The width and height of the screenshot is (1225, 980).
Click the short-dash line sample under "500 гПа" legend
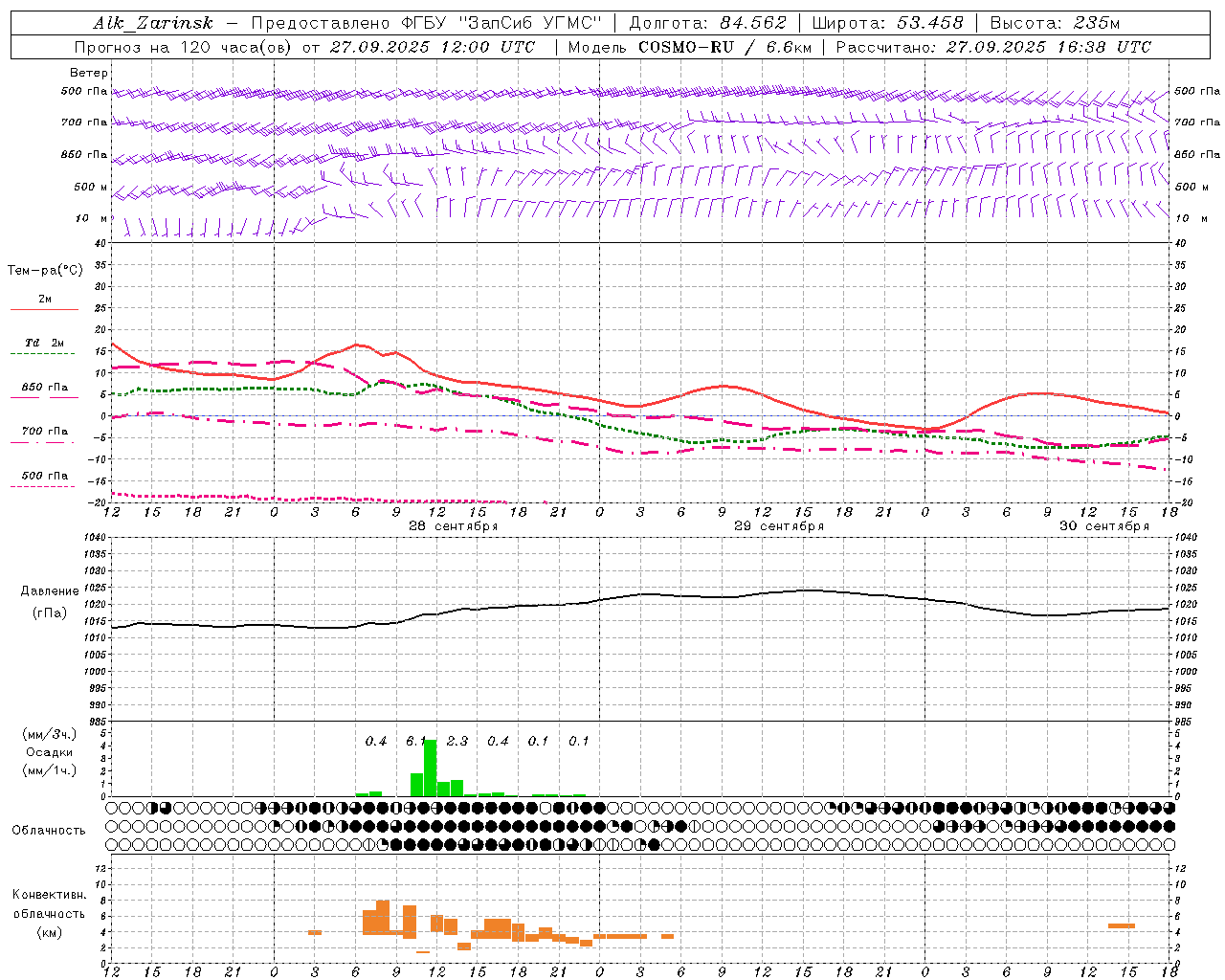42,486
